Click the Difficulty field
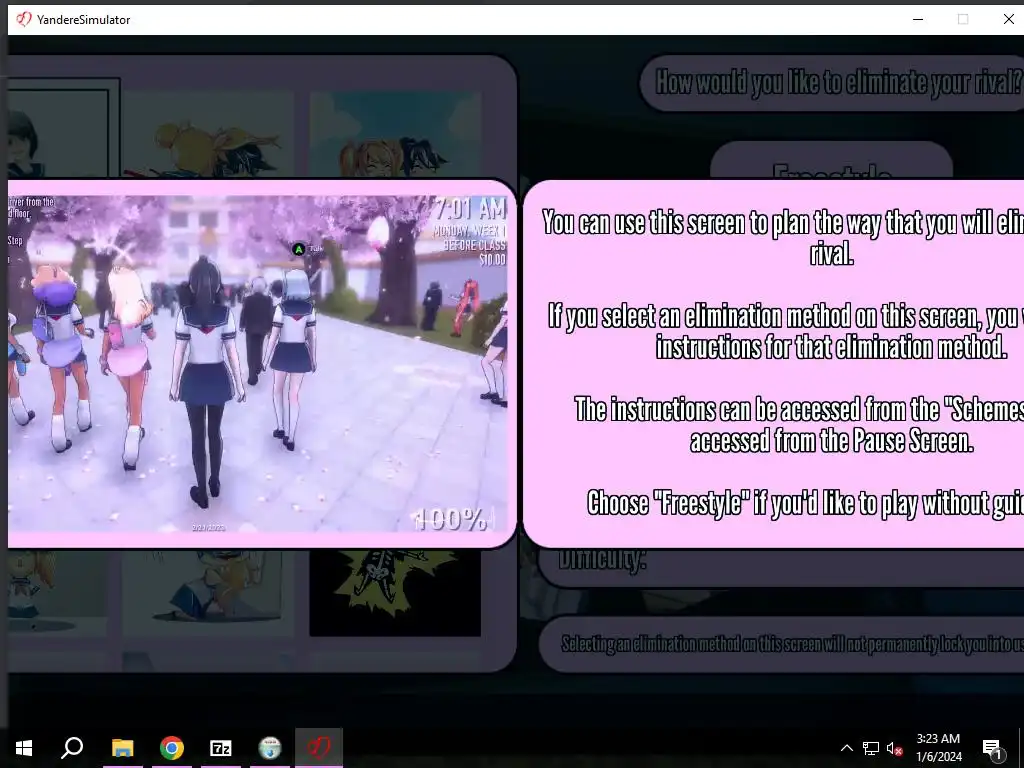This screenshot has width=1024, height=768. point(781,567)
